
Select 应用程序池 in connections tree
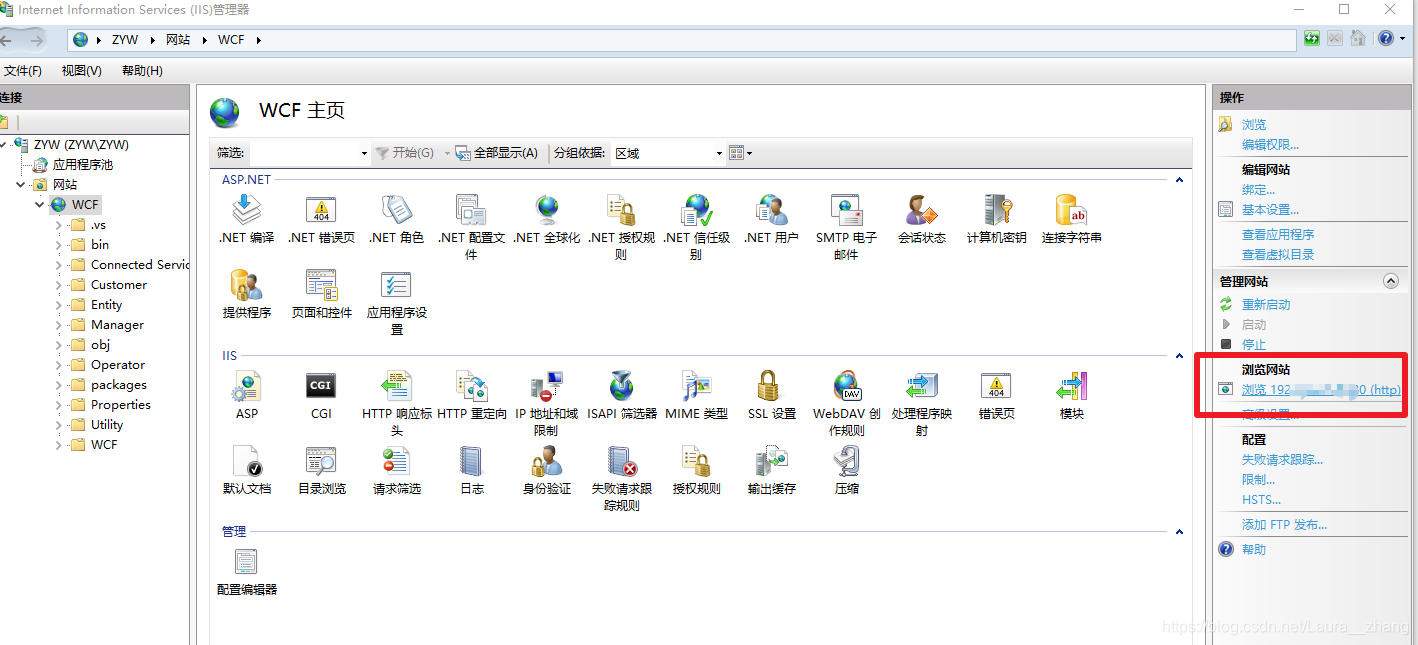tap(83, 165)
